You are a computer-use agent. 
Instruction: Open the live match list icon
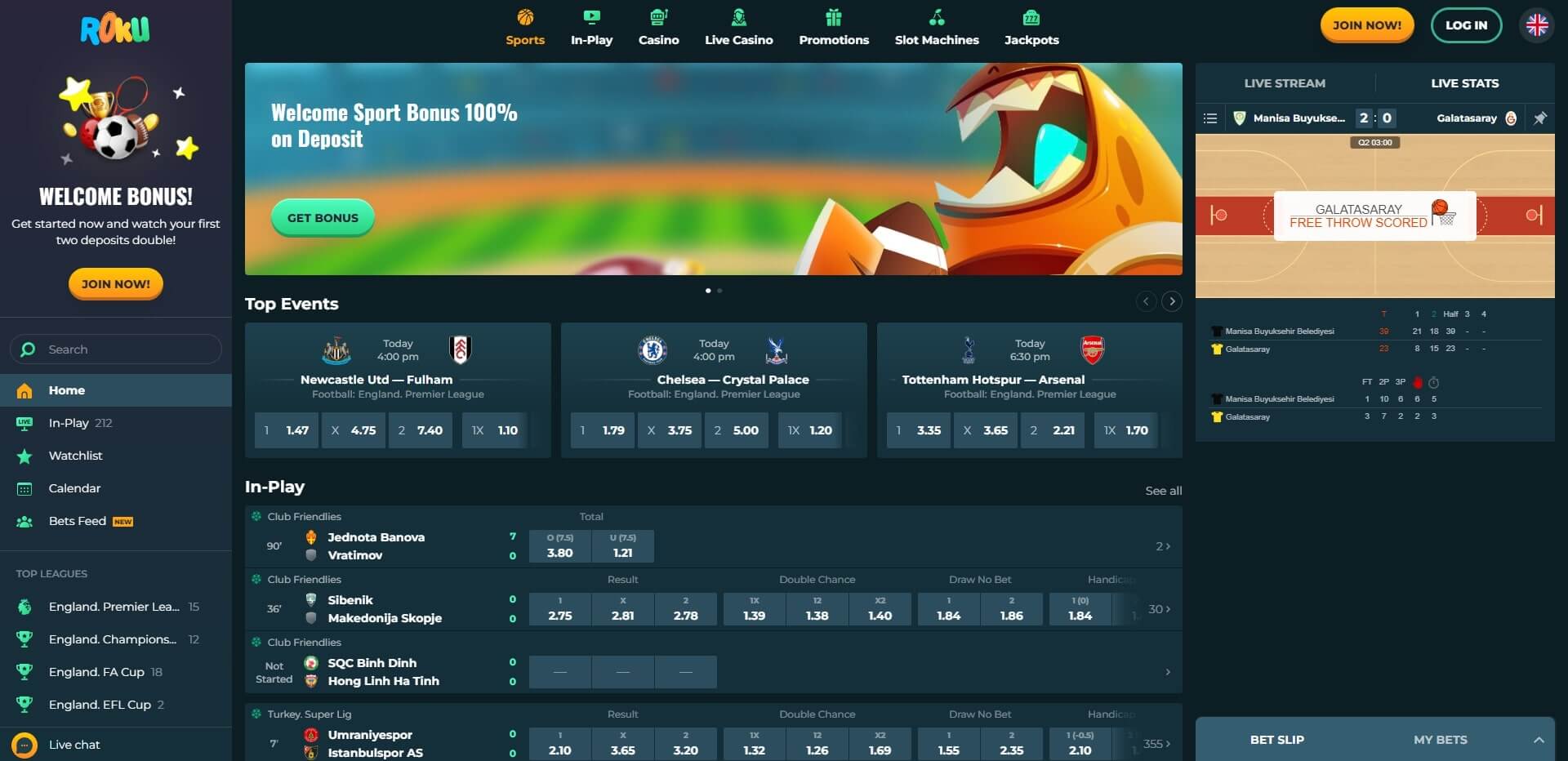1210,118
